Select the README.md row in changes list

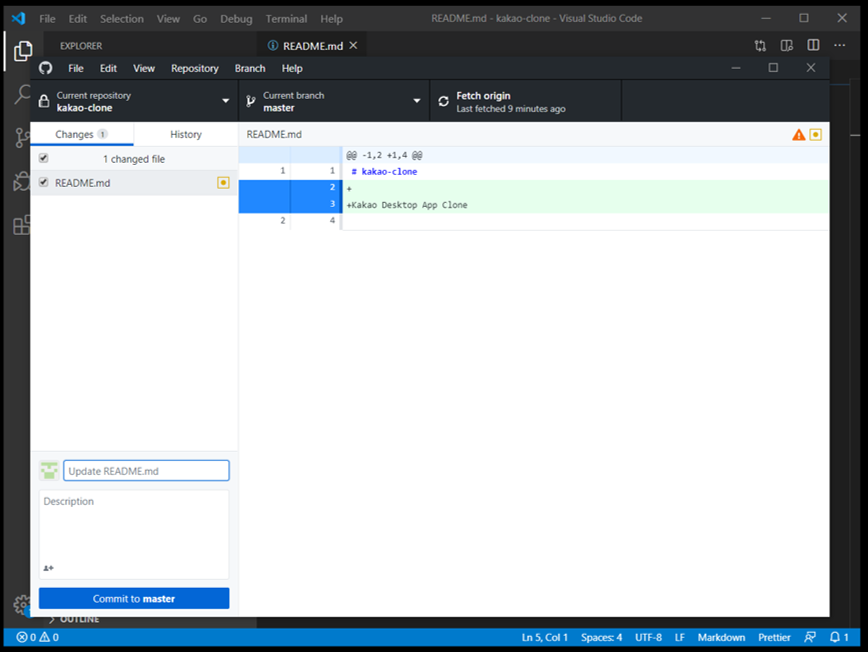tap(135, 183)
